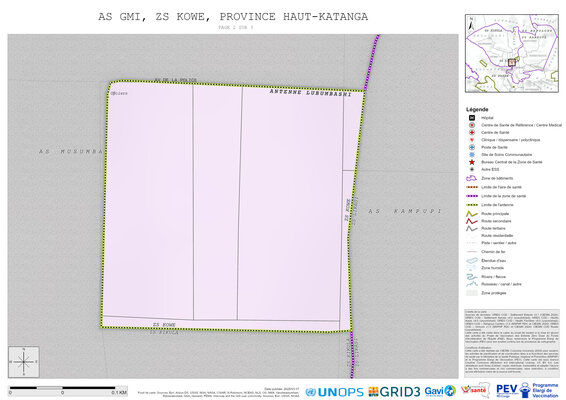Viewport: 566px width, 400px height.
Task: Click the 'Légende' heading
Action: (477, 109)
